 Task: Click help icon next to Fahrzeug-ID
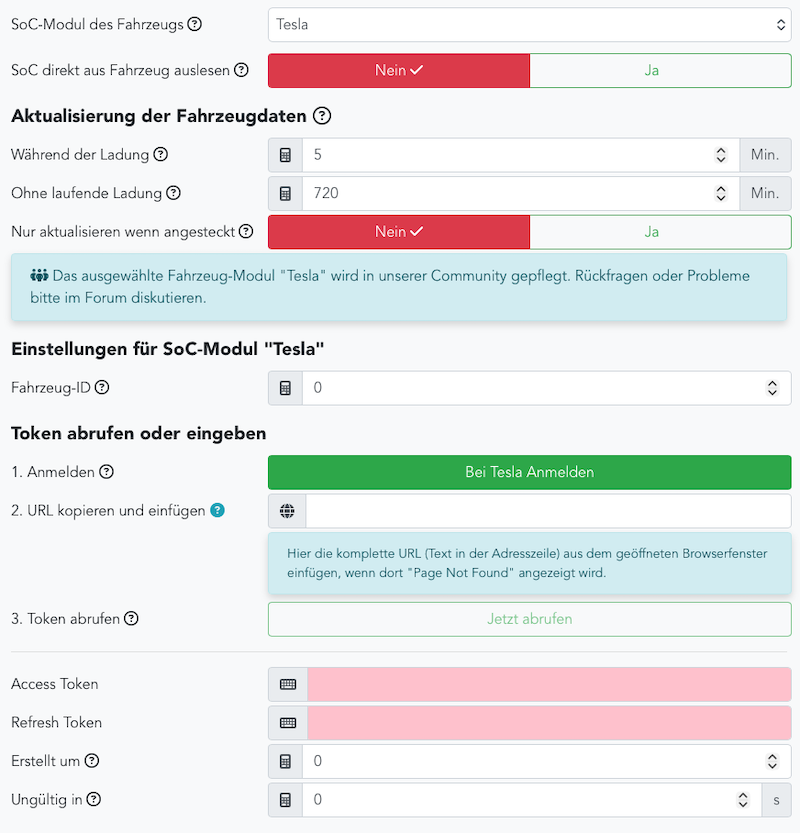102,387
